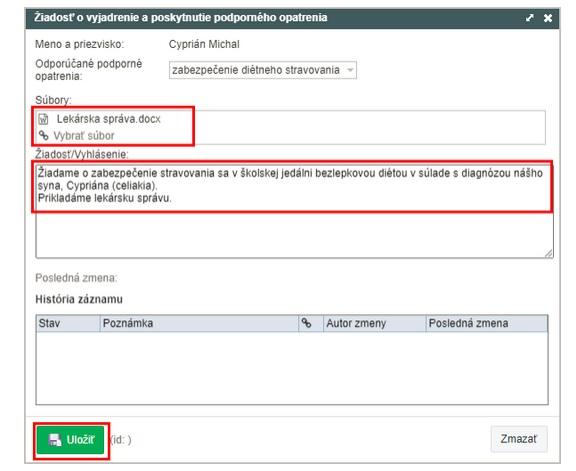Close the Žiadosť dialog with X icon
This screenshot has height=471, width=576.
pyautogui.click(x=548, y=18)
